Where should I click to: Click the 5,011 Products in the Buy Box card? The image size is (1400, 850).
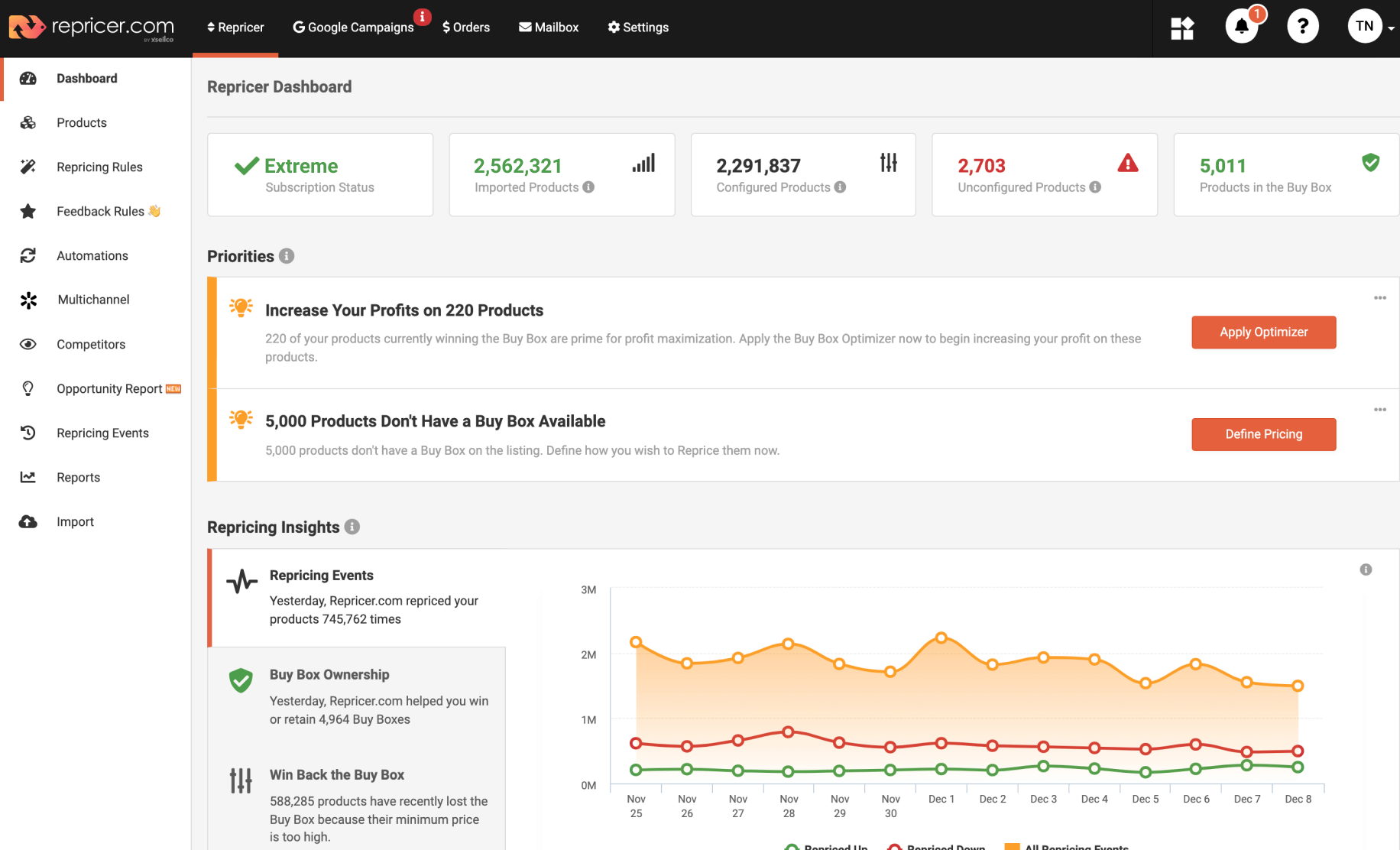1286,175
